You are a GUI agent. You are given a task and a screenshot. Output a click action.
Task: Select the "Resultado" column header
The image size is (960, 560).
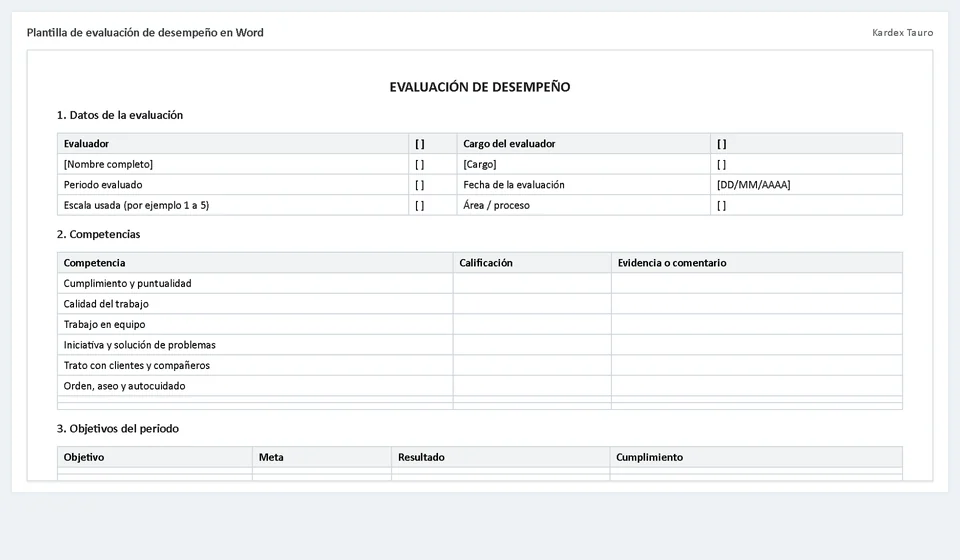(x=501, y=457)
